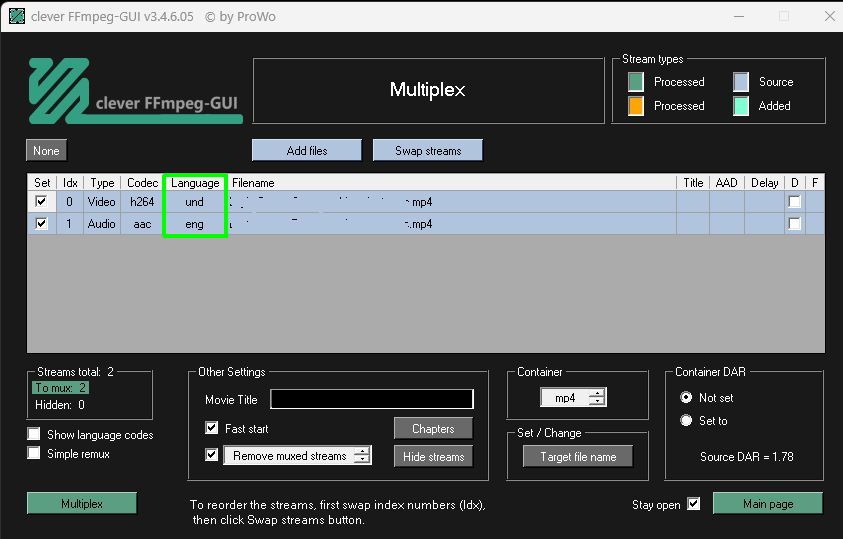The width and height of the screenshot is (843, 539).
Task: Enable Show language codes
Action: coord(34,434)
